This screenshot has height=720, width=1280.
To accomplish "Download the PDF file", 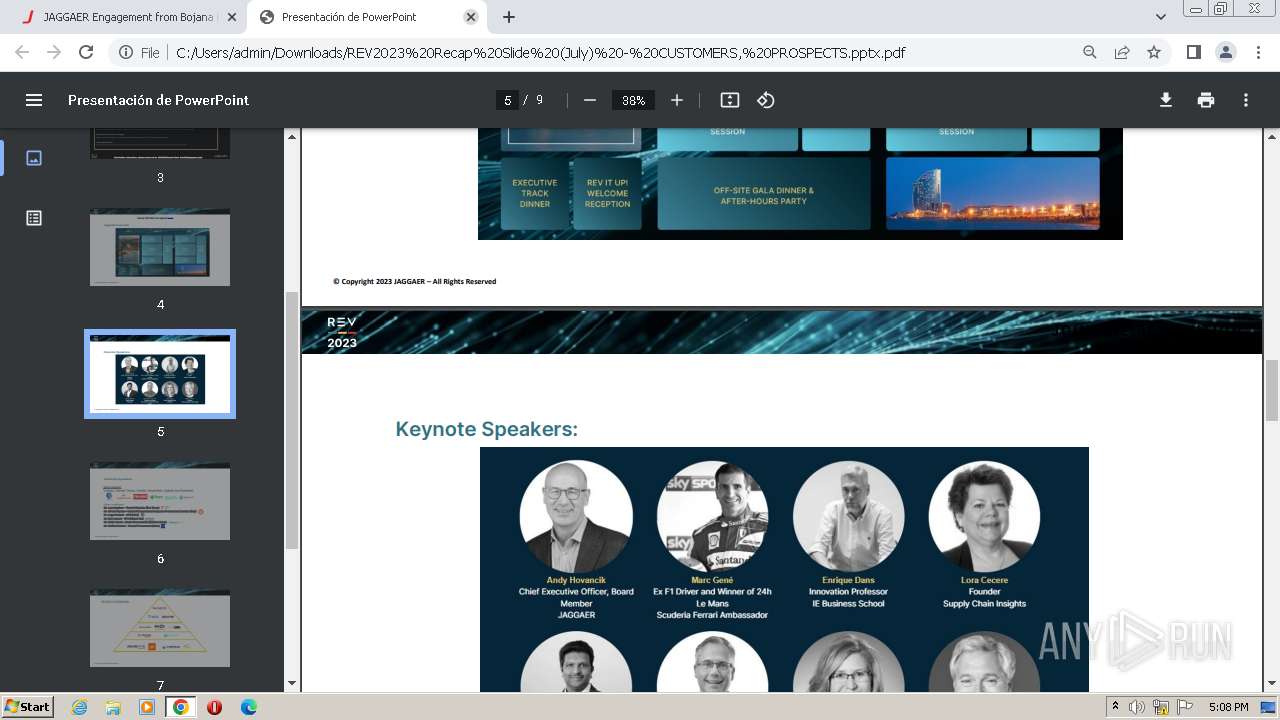I will pos(1166,100).
